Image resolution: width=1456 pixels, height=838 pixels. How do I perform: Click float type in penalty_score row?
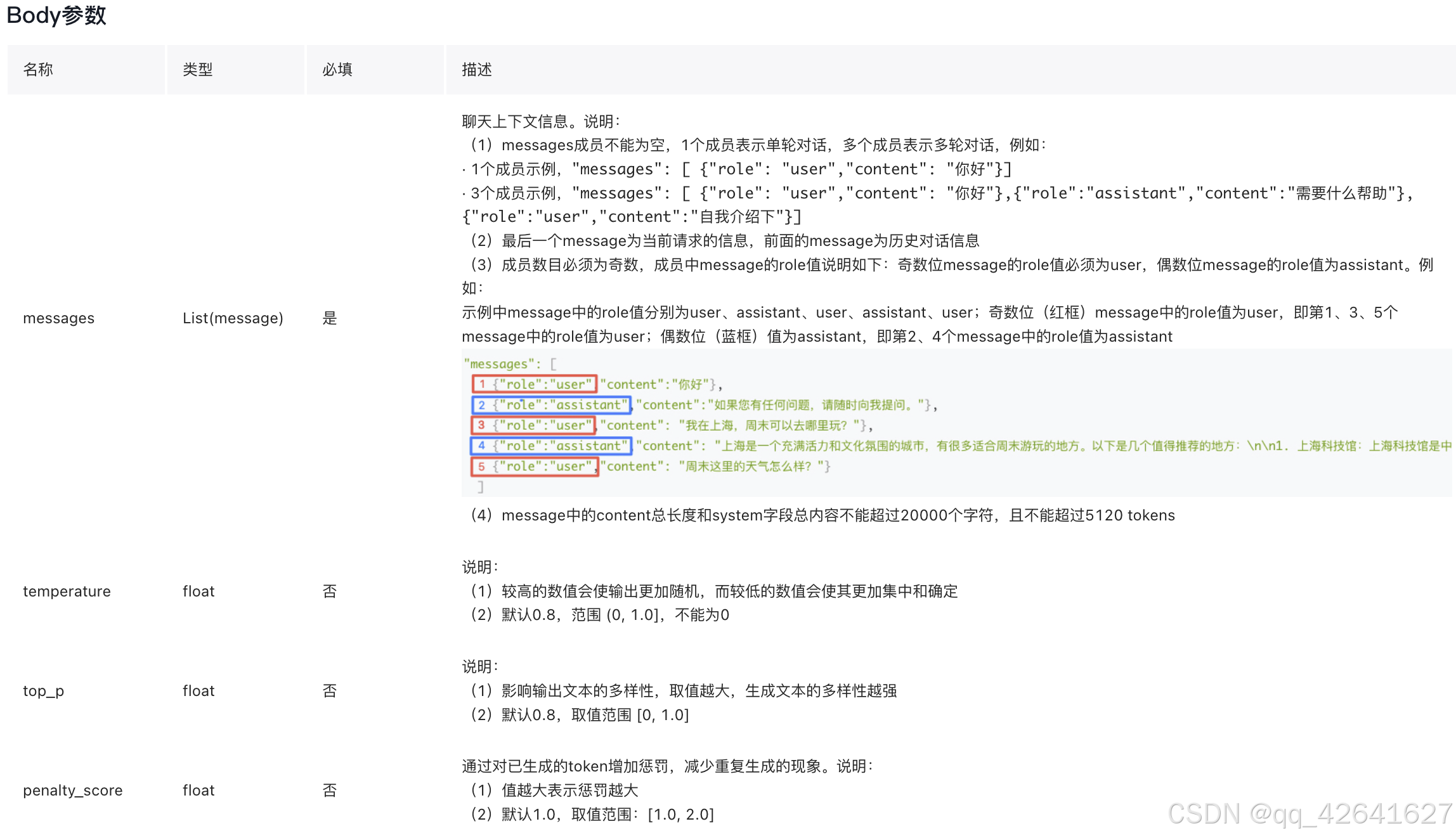click(x=198, y=790)
